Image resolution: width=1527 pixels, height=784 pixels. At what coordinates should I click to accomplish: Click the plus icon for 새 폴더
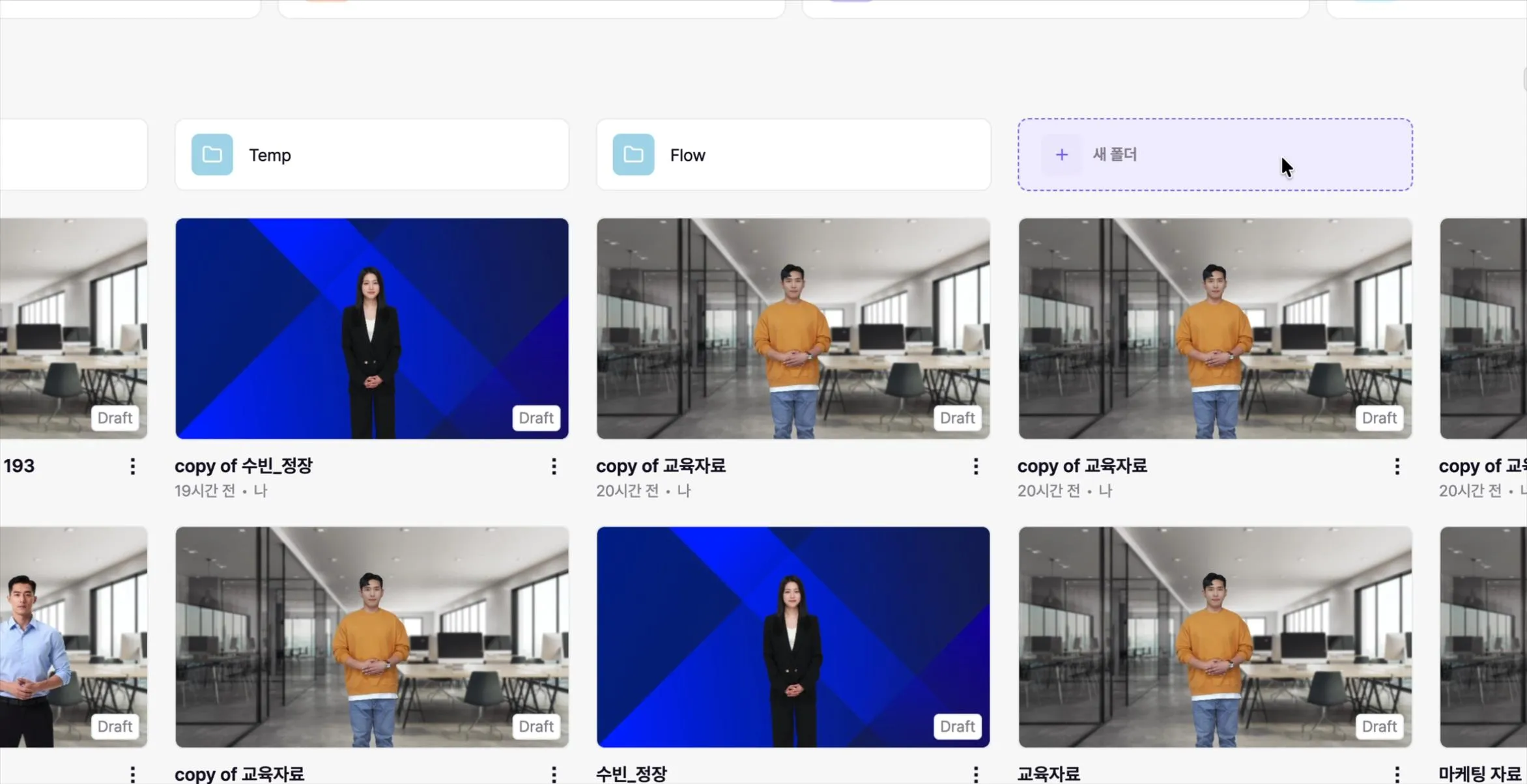pyautogui.click(x=1062, y=154)
